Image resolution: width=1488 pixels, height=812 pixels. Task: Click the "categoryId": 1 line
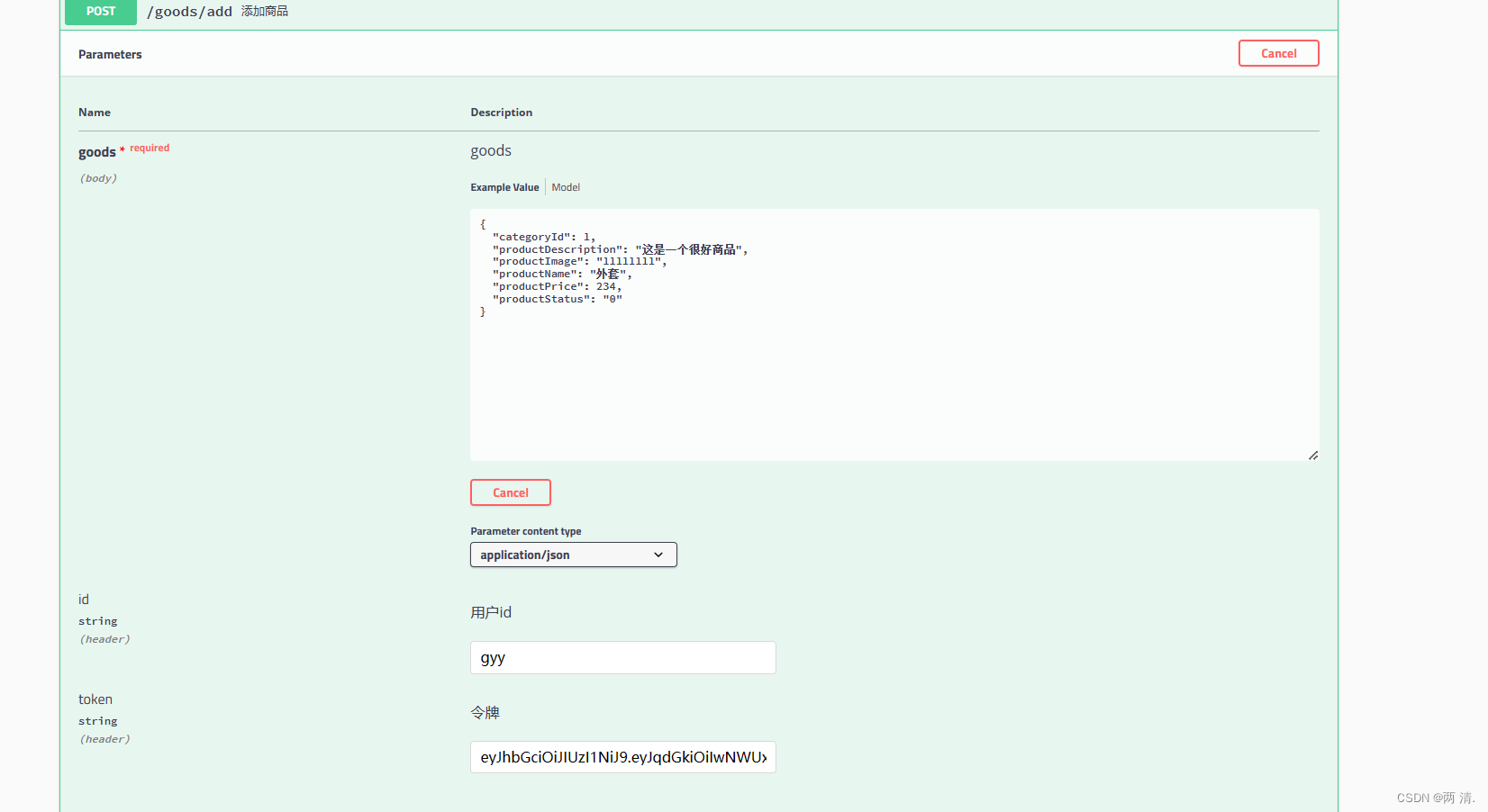[544, 237]
